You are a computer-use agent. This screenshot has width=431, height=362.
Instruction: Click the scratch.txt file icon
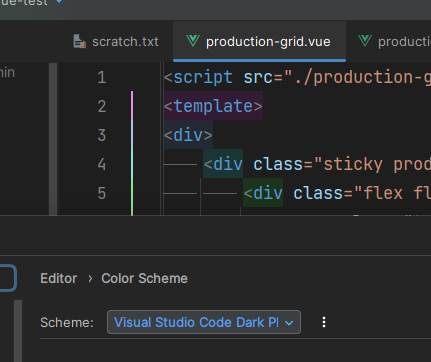(79, 42)
